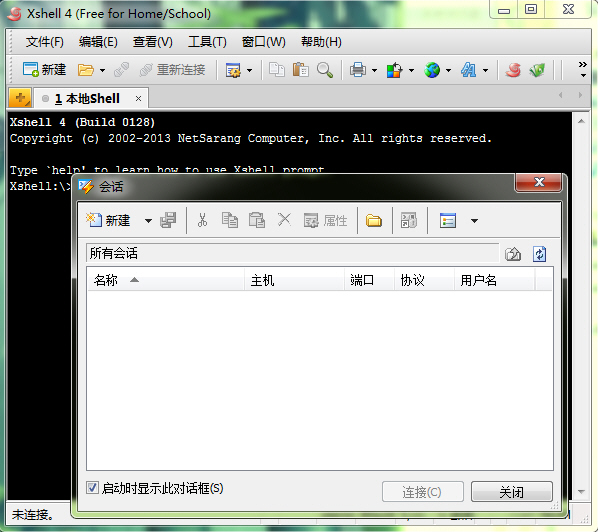Open the 工具(T) menu
Screen dimensions: 598x532
pos(207,42)
